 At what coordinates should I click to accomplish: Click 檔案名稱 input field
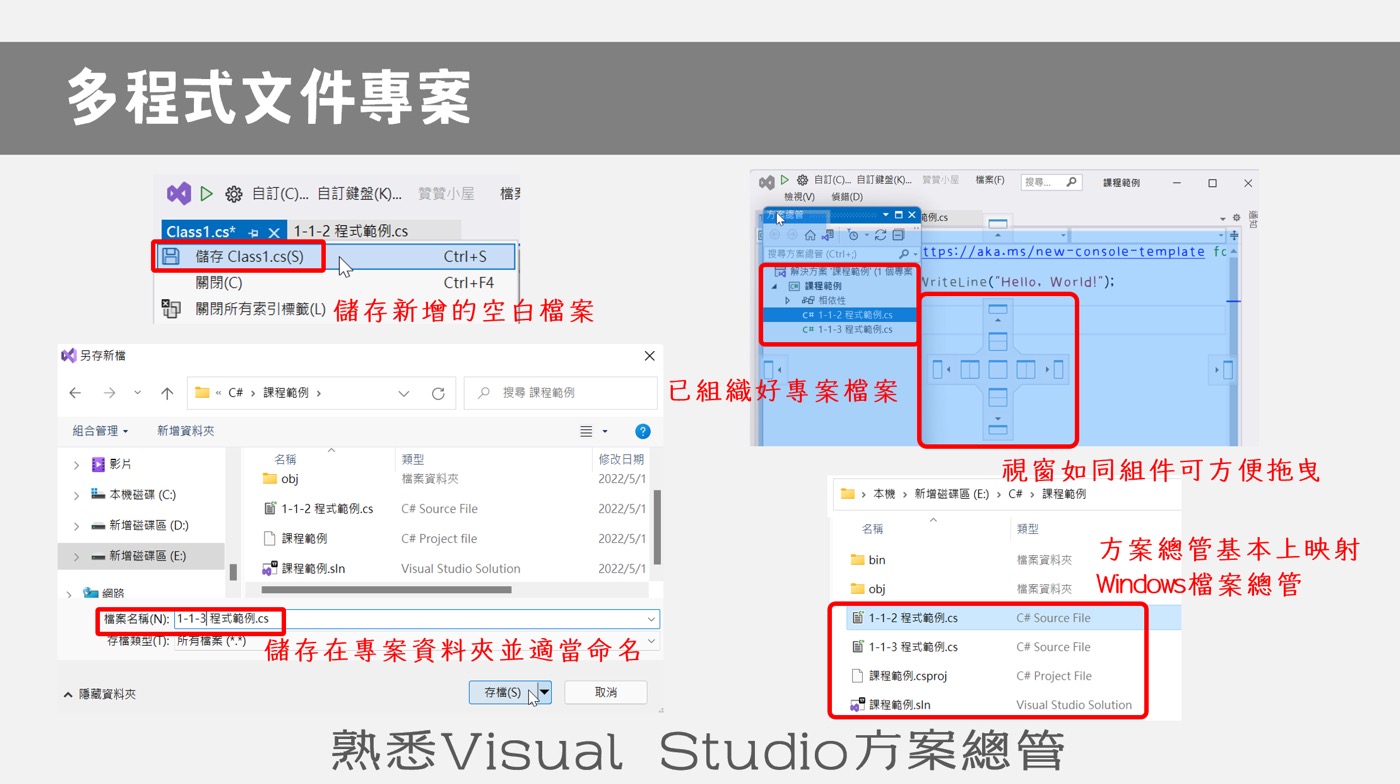pyautogui.click(x=416, y=619)
